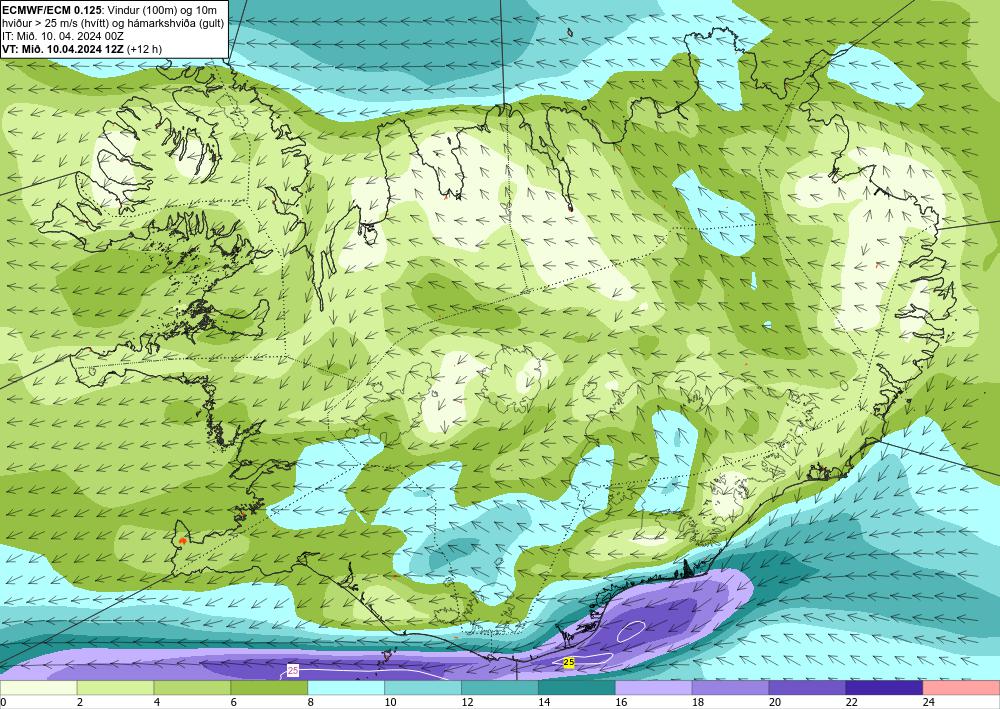Pick the dark indigo 22–24 legend swatch
1000x709 pixels.
(x=884, y=687)
